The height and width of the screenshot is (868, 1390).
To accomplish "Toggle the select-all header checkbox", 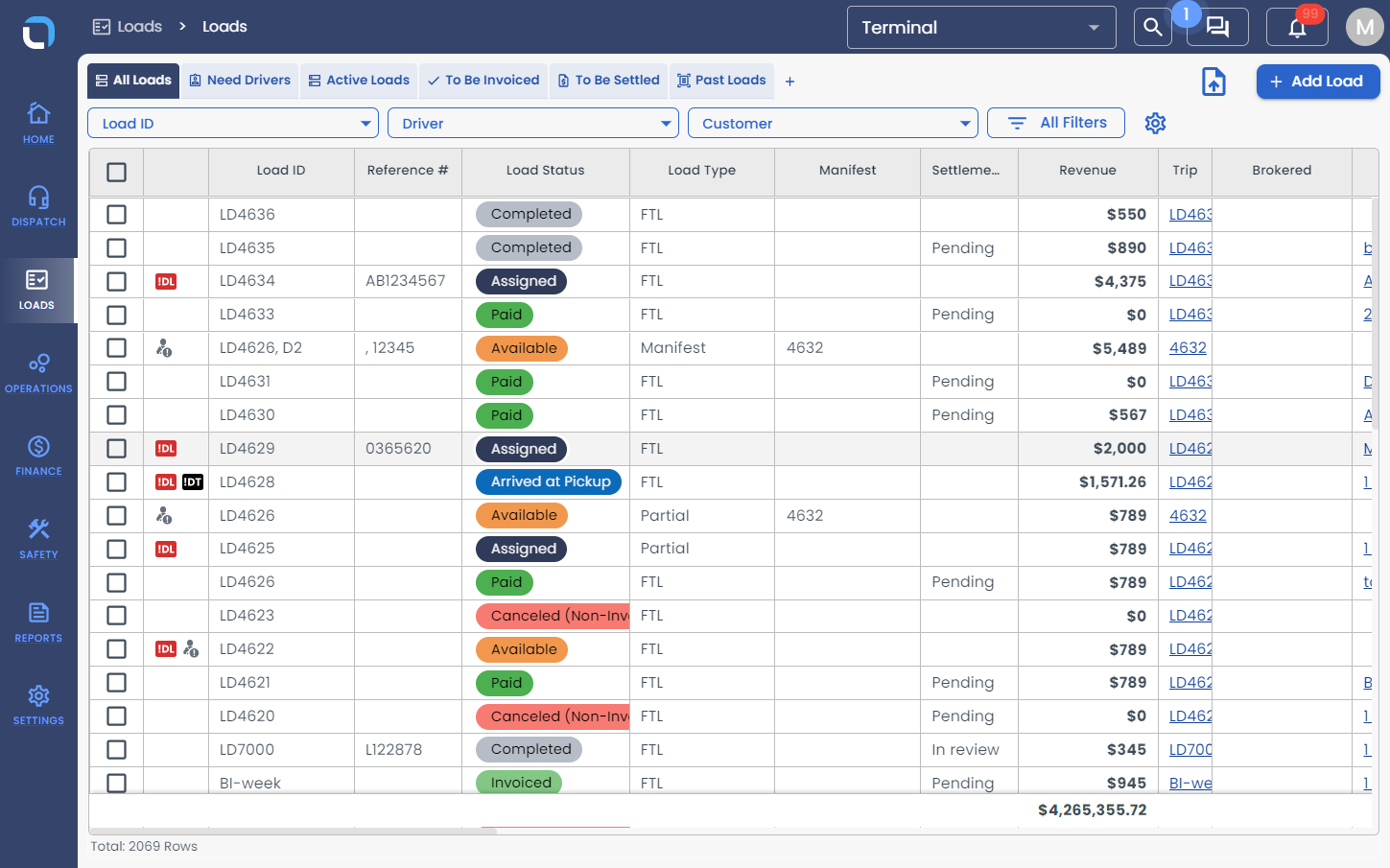I will pos(117,172).
